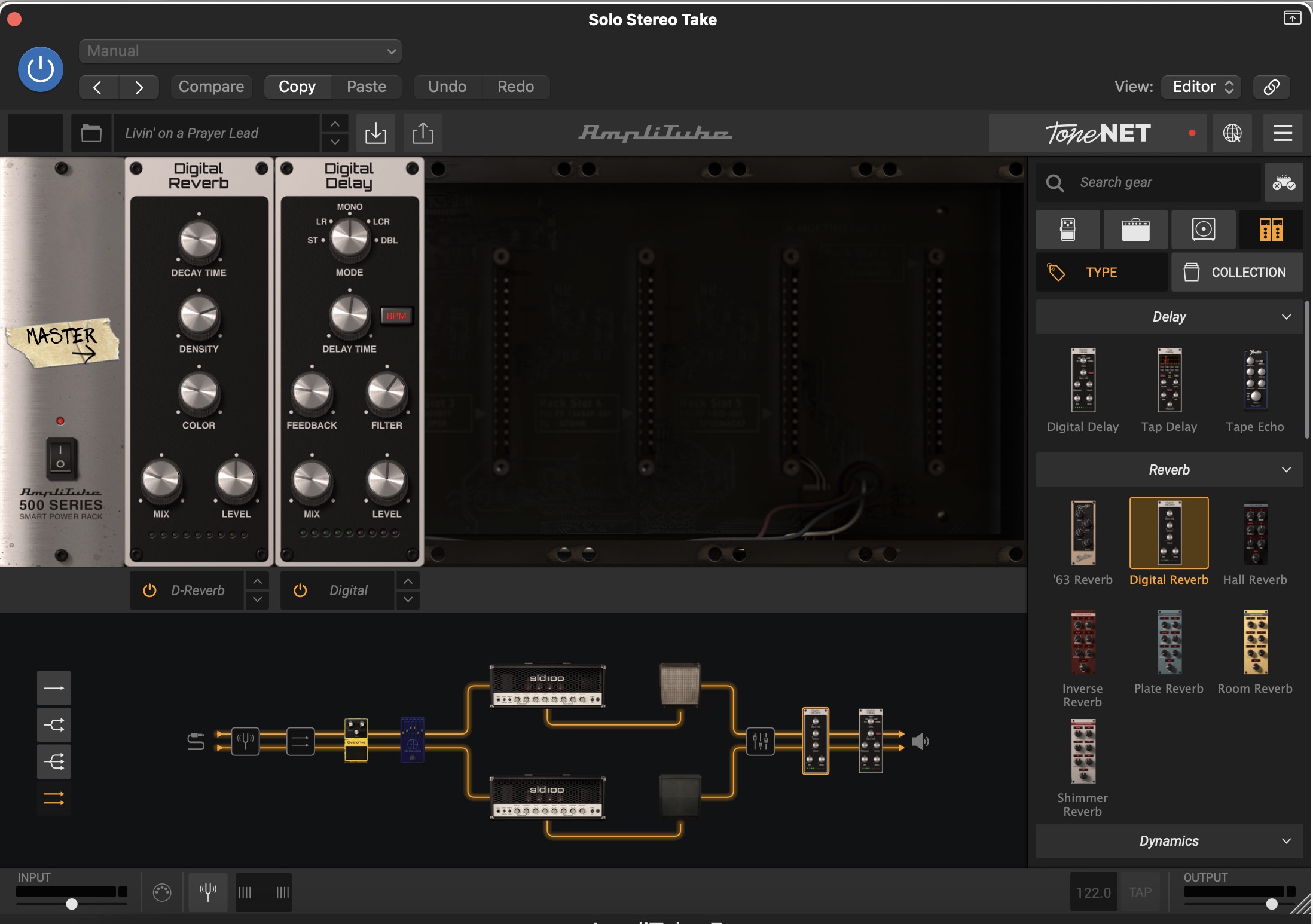1313x924 pixels.
Task: Collapse the Delay section
Action: (1169, 317)
